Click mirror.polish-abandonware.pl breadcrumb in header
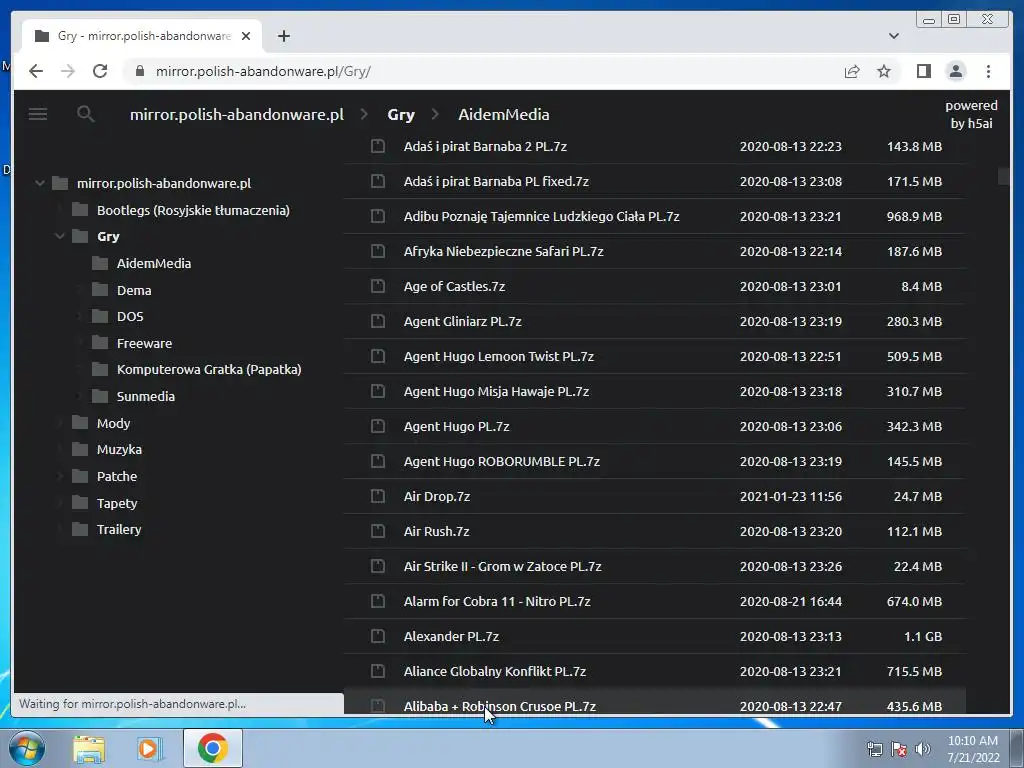 (x=236, y=114)
